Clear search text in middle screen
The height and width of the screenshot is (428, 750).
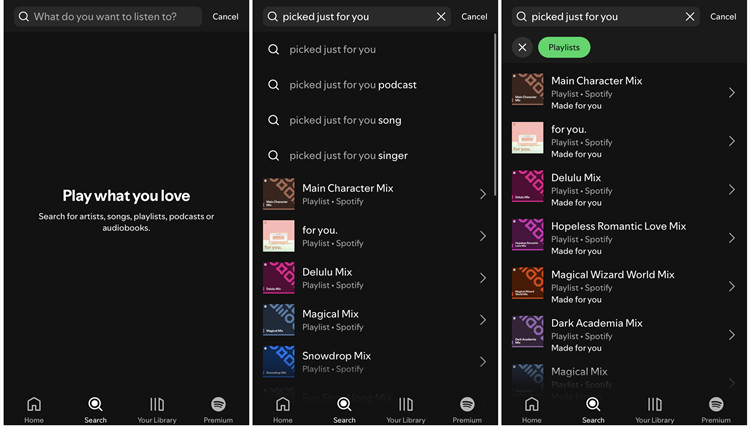(441, 17)
